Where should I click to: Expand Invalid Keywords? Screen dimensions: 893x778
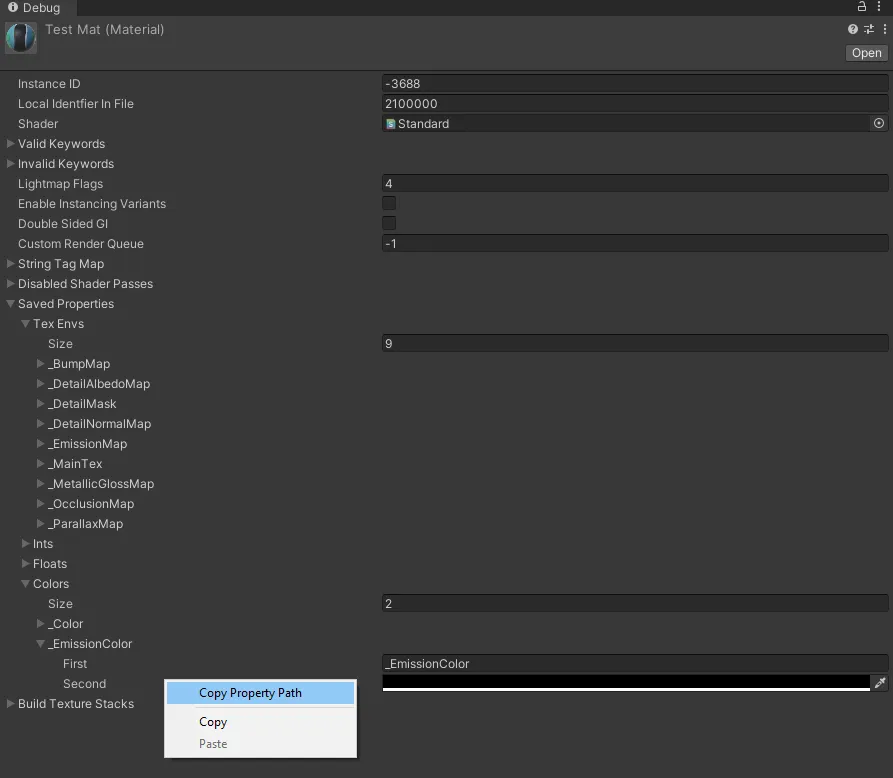tap(10, 163)
